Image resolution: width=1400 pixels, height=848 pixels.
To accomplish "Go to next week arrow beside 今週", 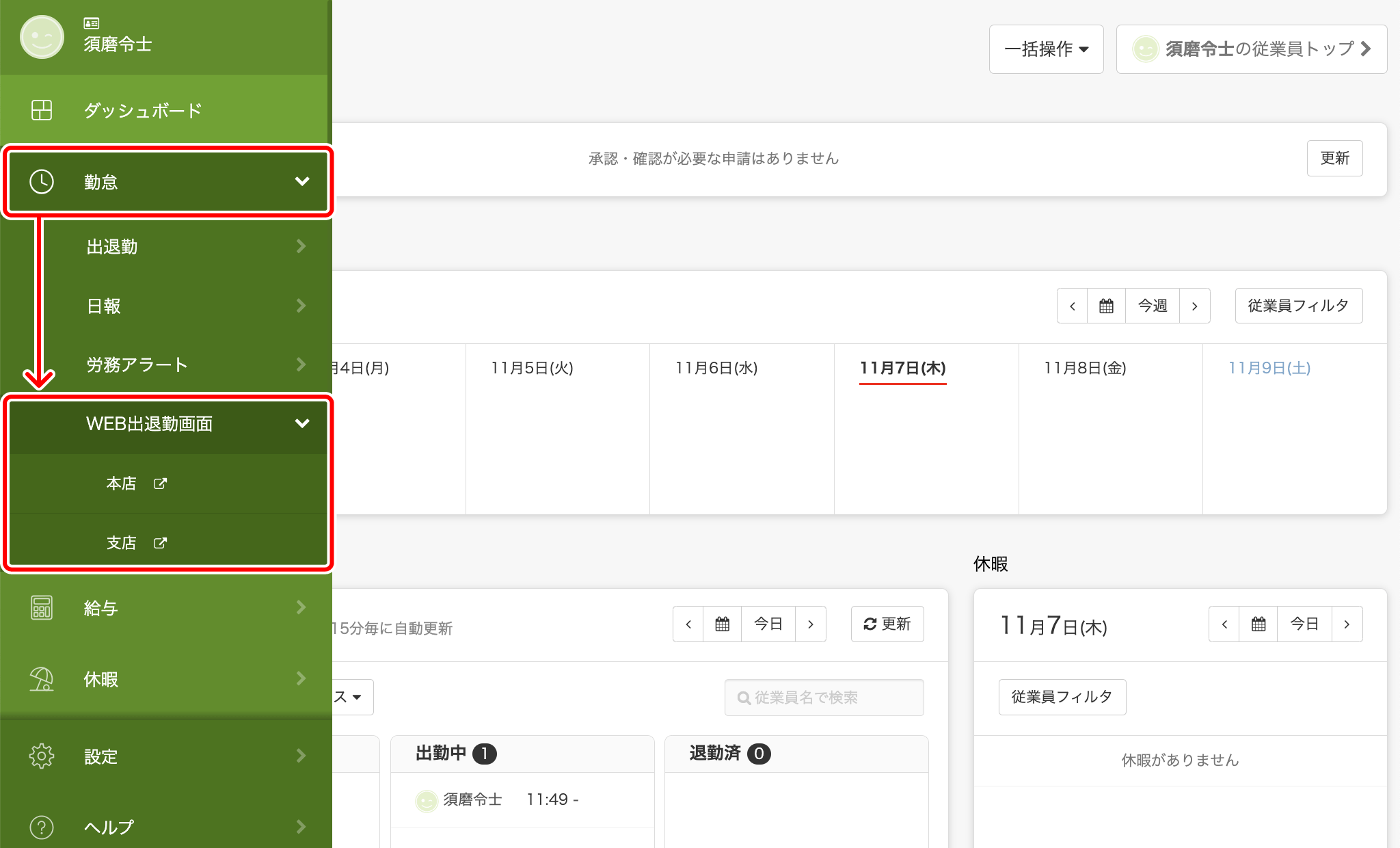I will click(x=1194, y=306).
